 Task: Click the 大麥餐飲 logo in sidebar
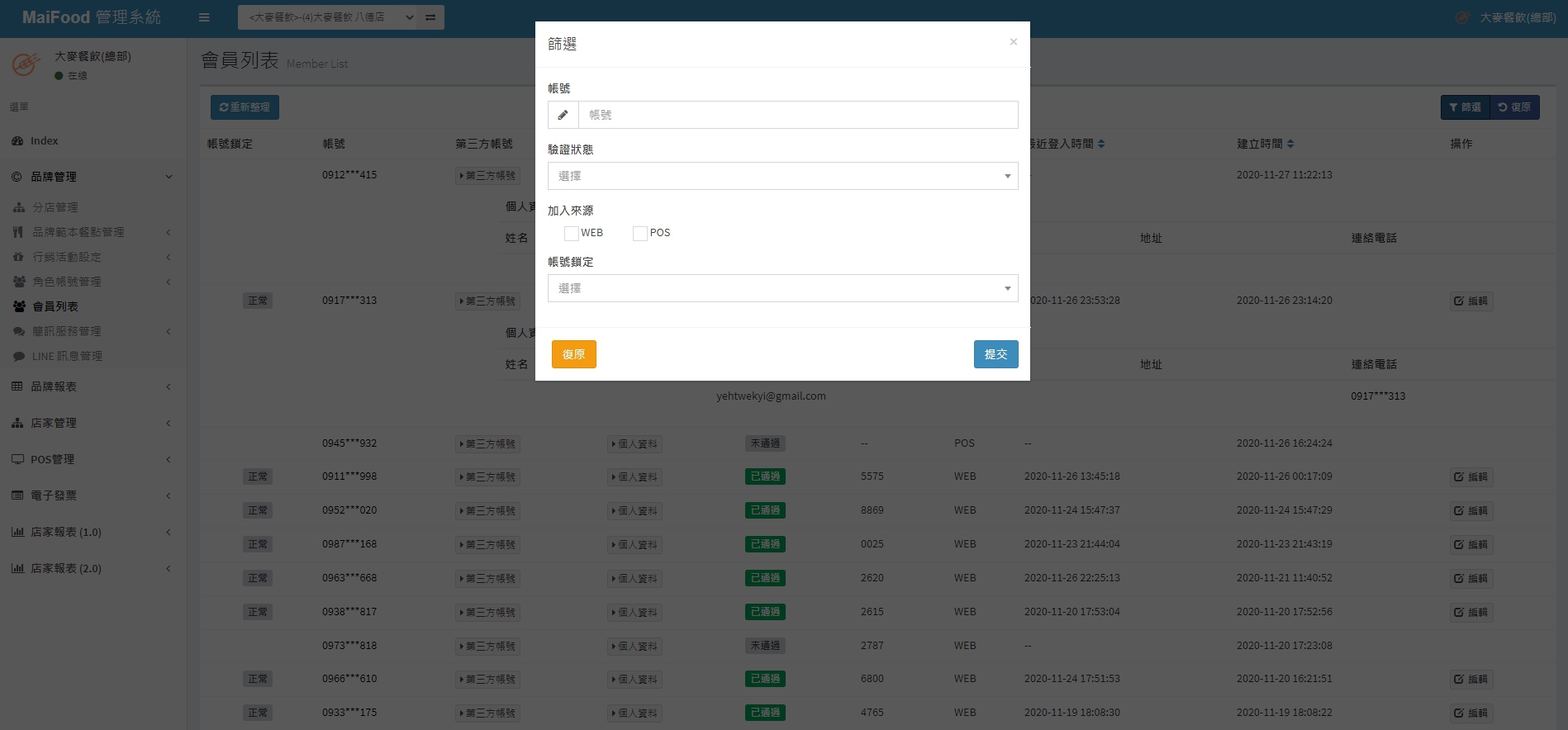[26, 64]
